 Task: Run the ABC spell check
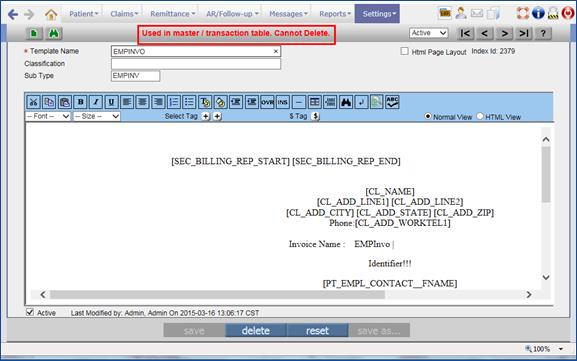coord(392,102)
